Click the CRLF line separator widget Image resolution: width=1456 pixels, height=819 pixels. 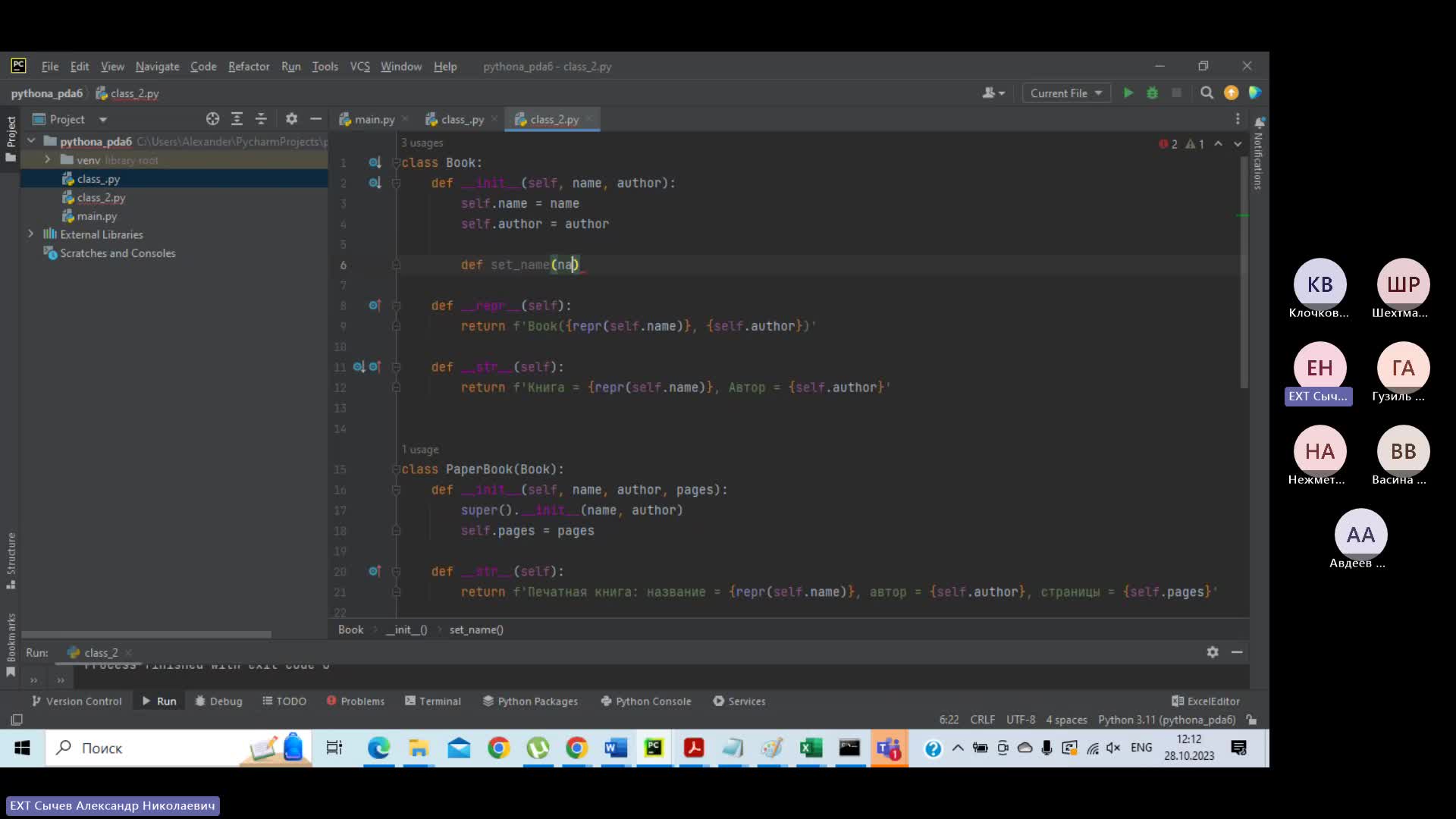[x=982, y=720]
